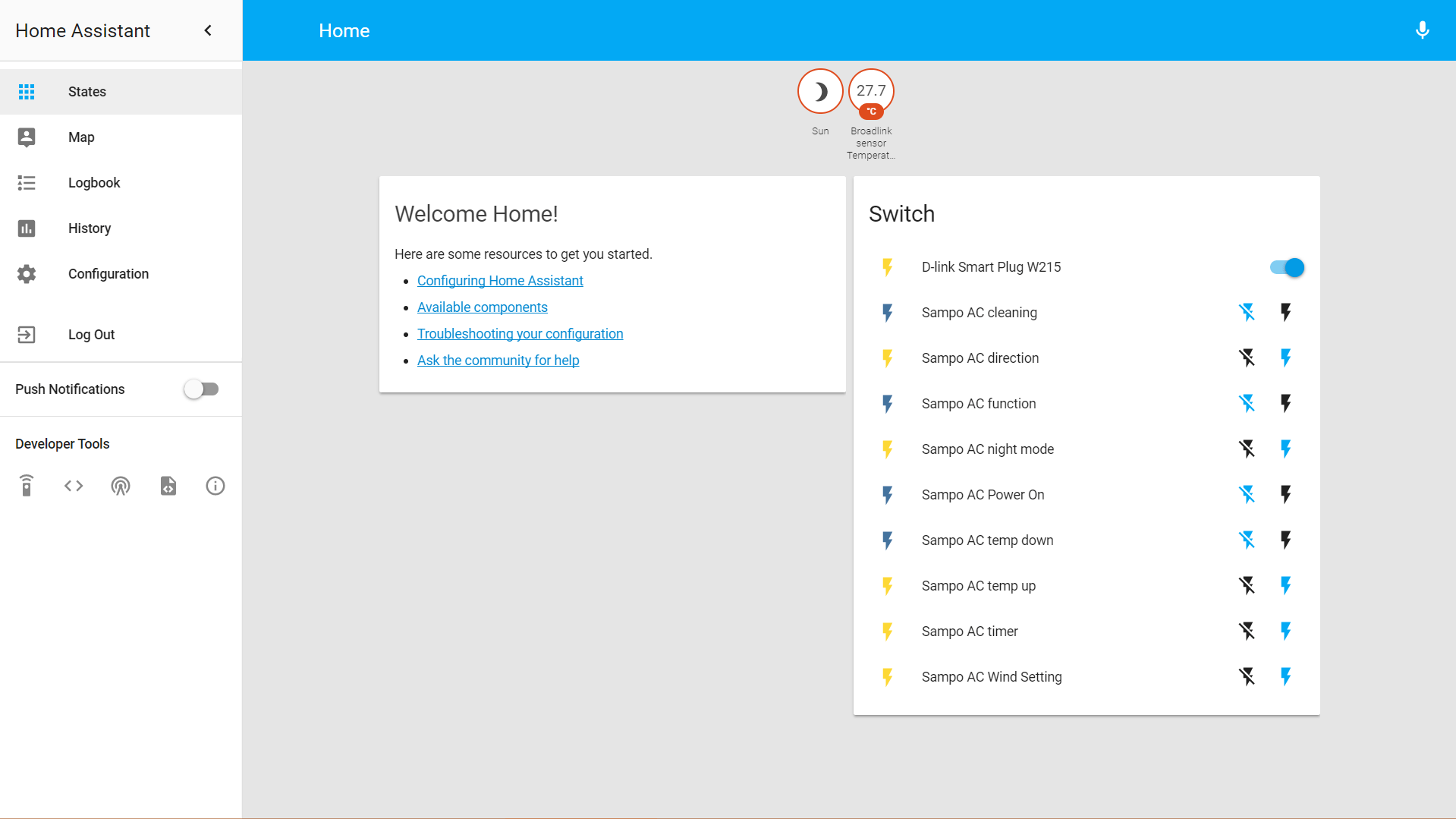Open the Templates developer tool file icon
The height and width of the screenshot is (819, 1456).
point(168,486)
